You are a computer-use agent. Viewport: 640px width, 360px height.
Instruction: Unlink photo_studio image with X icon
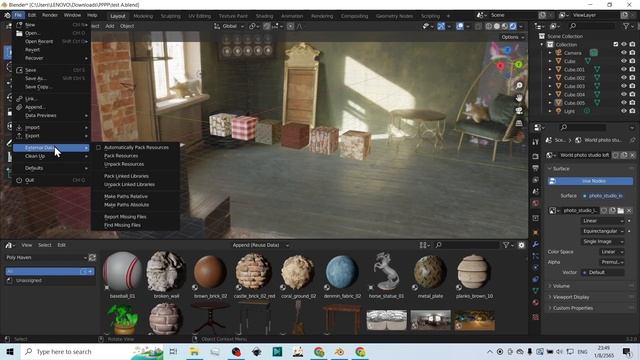(x=629, y=211)
